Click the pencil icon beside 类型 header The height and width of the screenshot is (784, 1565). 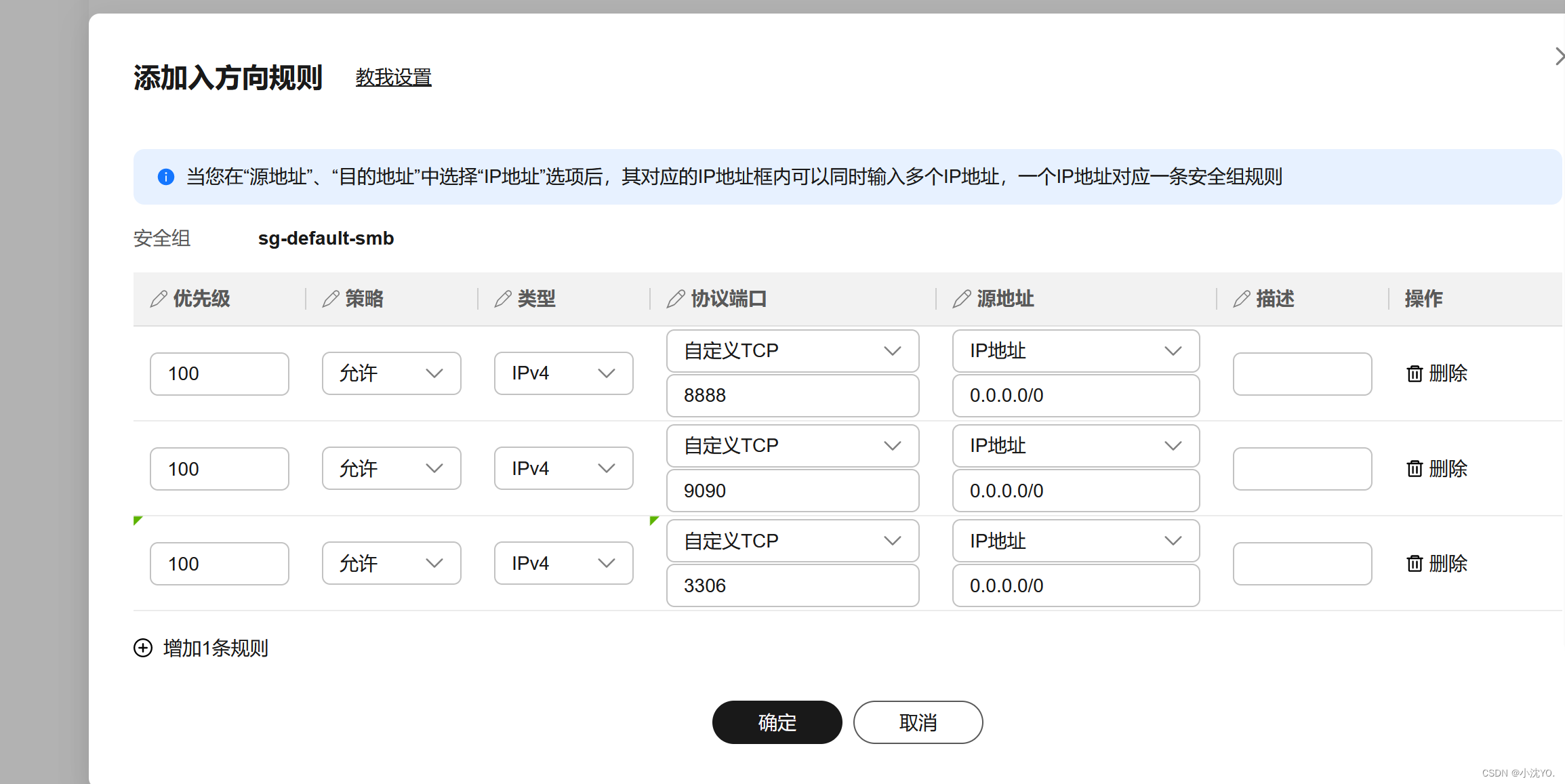pos(503,299)
